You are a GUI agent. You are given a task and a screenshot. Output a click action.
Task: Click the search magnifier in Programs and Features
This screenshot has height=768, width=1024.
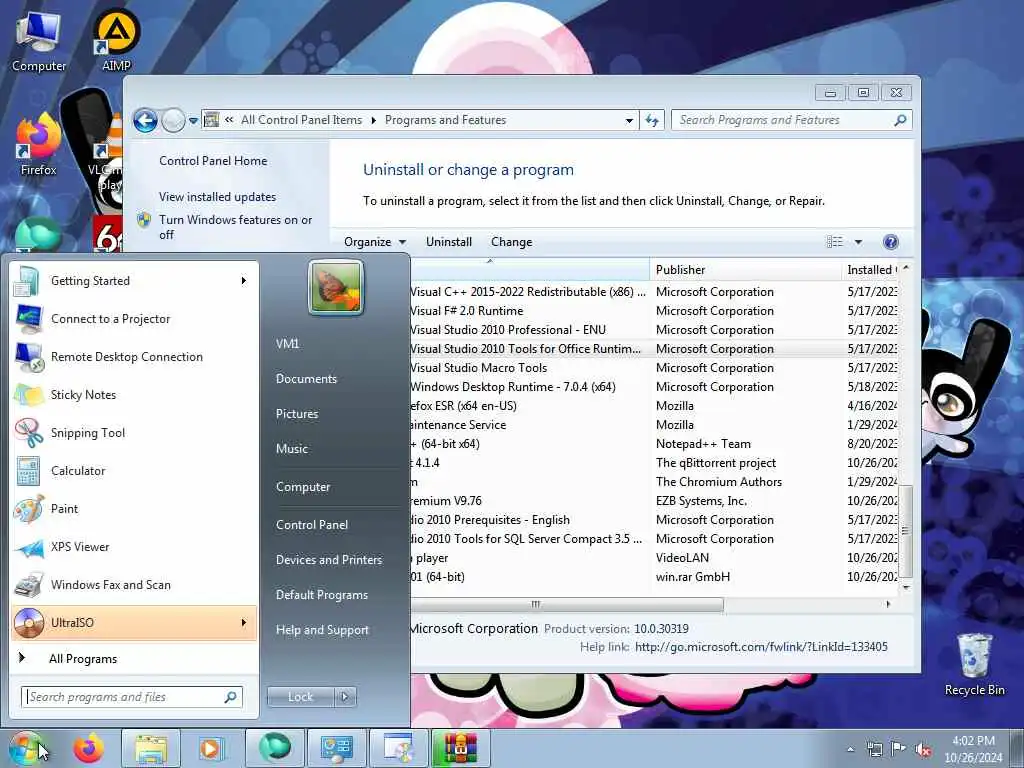[900, 120]
